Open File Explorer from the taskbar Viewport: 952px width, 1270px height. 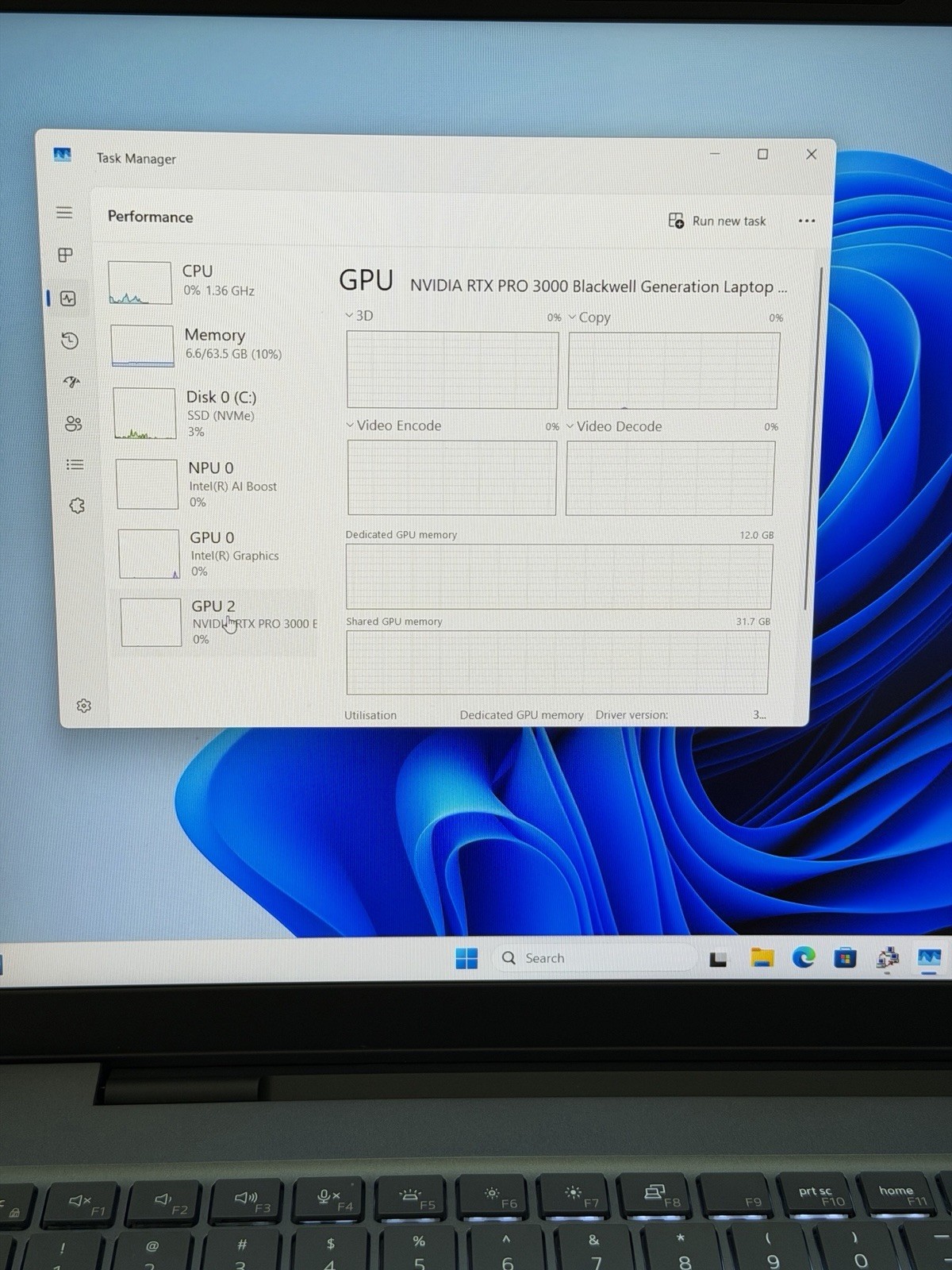click(762, 959)
